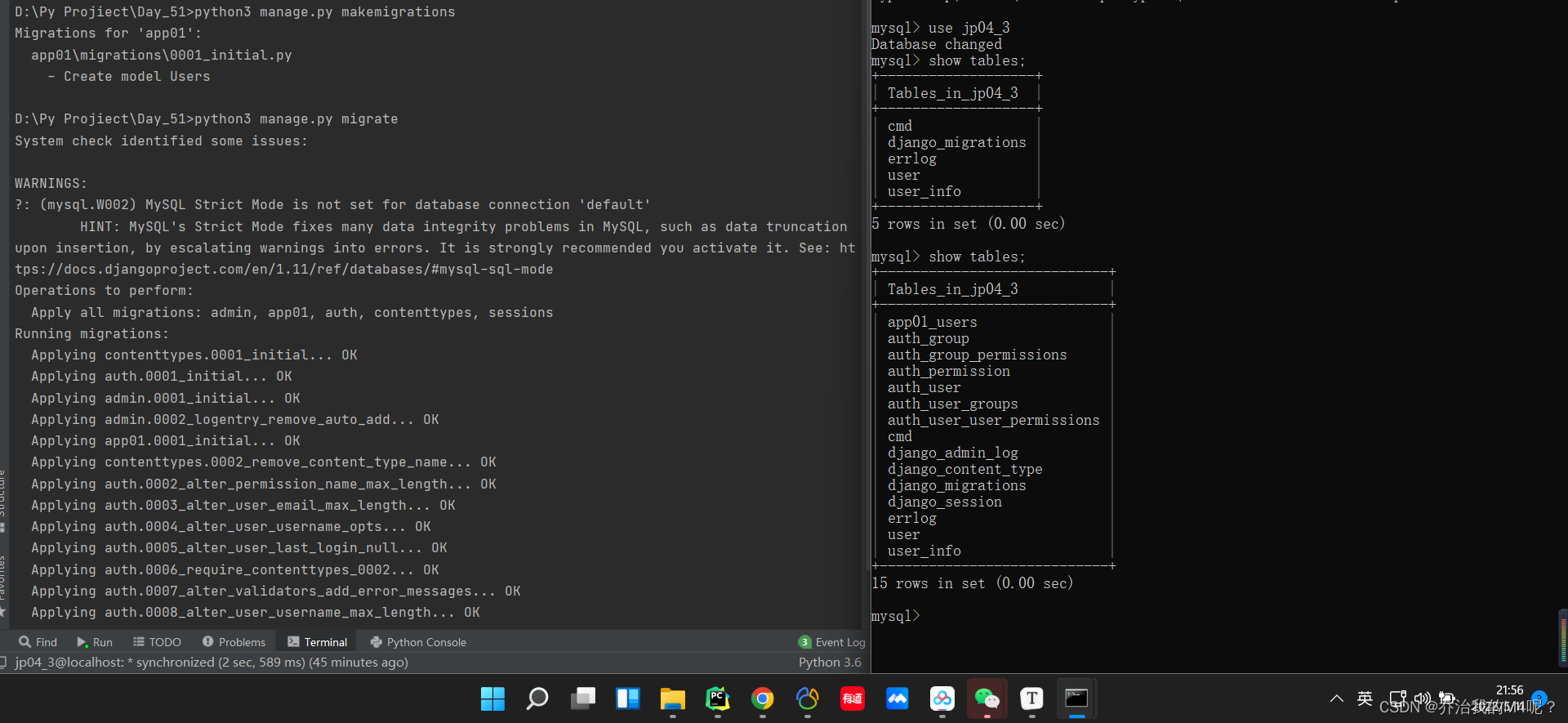Open the Event Log panel

point(831,642)
